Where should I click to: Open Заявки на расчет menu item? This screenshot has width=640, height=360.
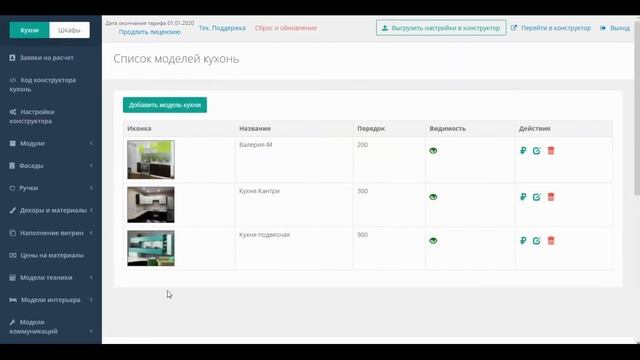tap(51, 58)
